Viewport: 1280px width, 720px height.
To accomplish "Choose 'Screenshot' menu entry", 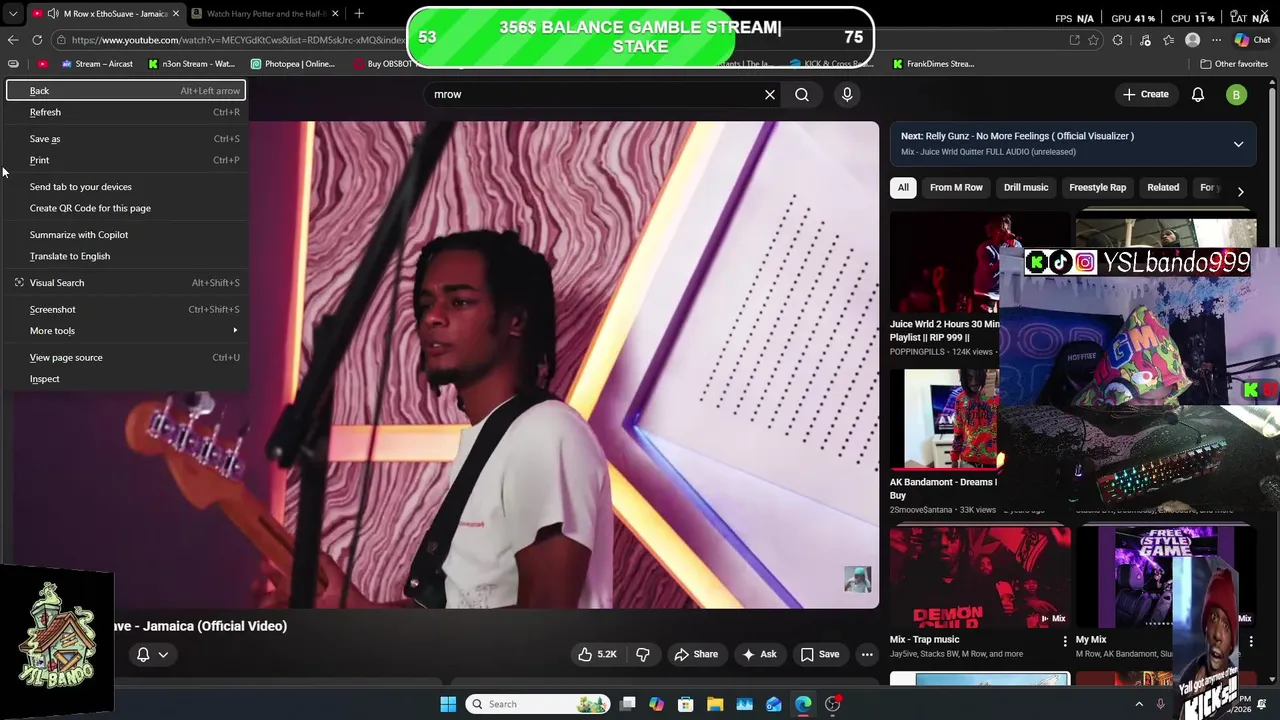I will point(125,309).
